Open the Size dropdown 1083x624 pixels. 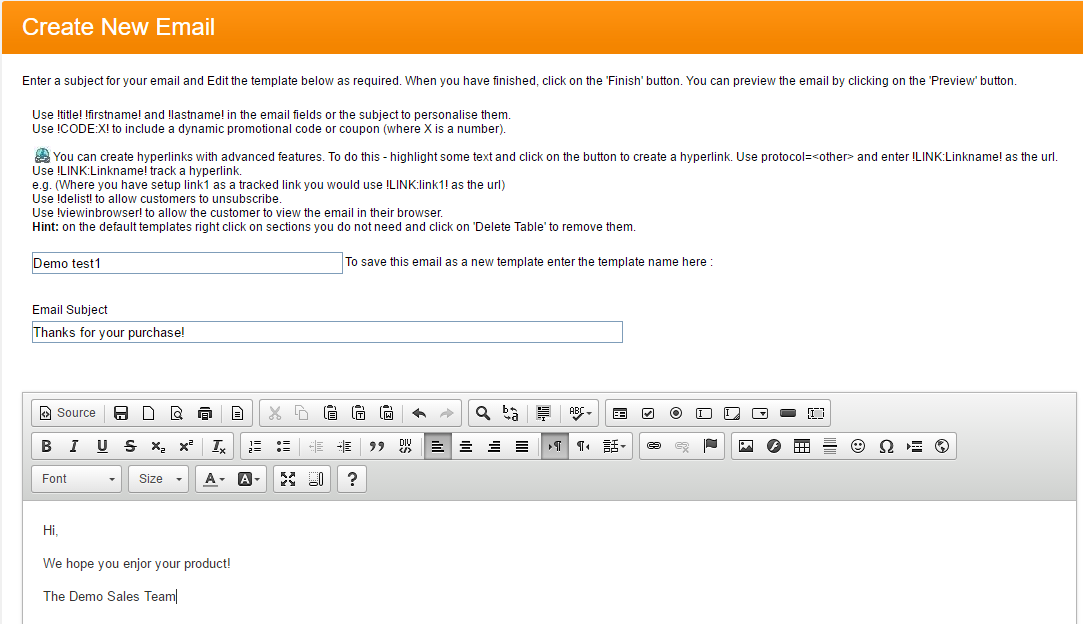click(x=158, y=479)
